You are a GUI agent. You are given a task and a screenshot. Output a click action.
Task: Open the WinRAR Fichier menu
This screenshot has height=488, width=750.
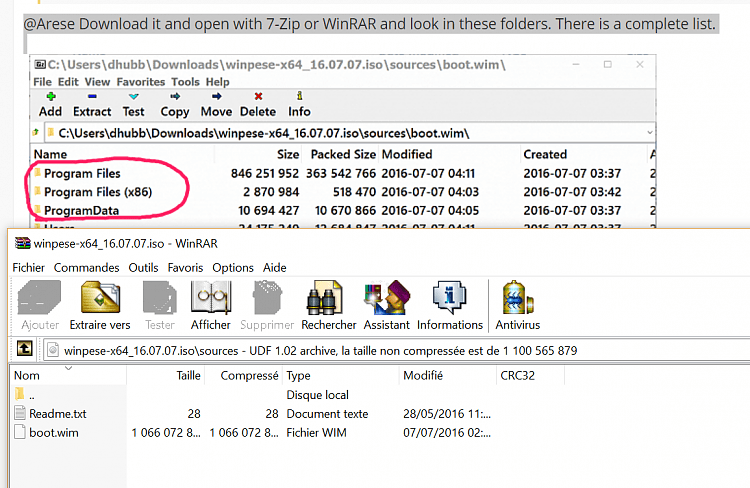(x=28, y=267)
